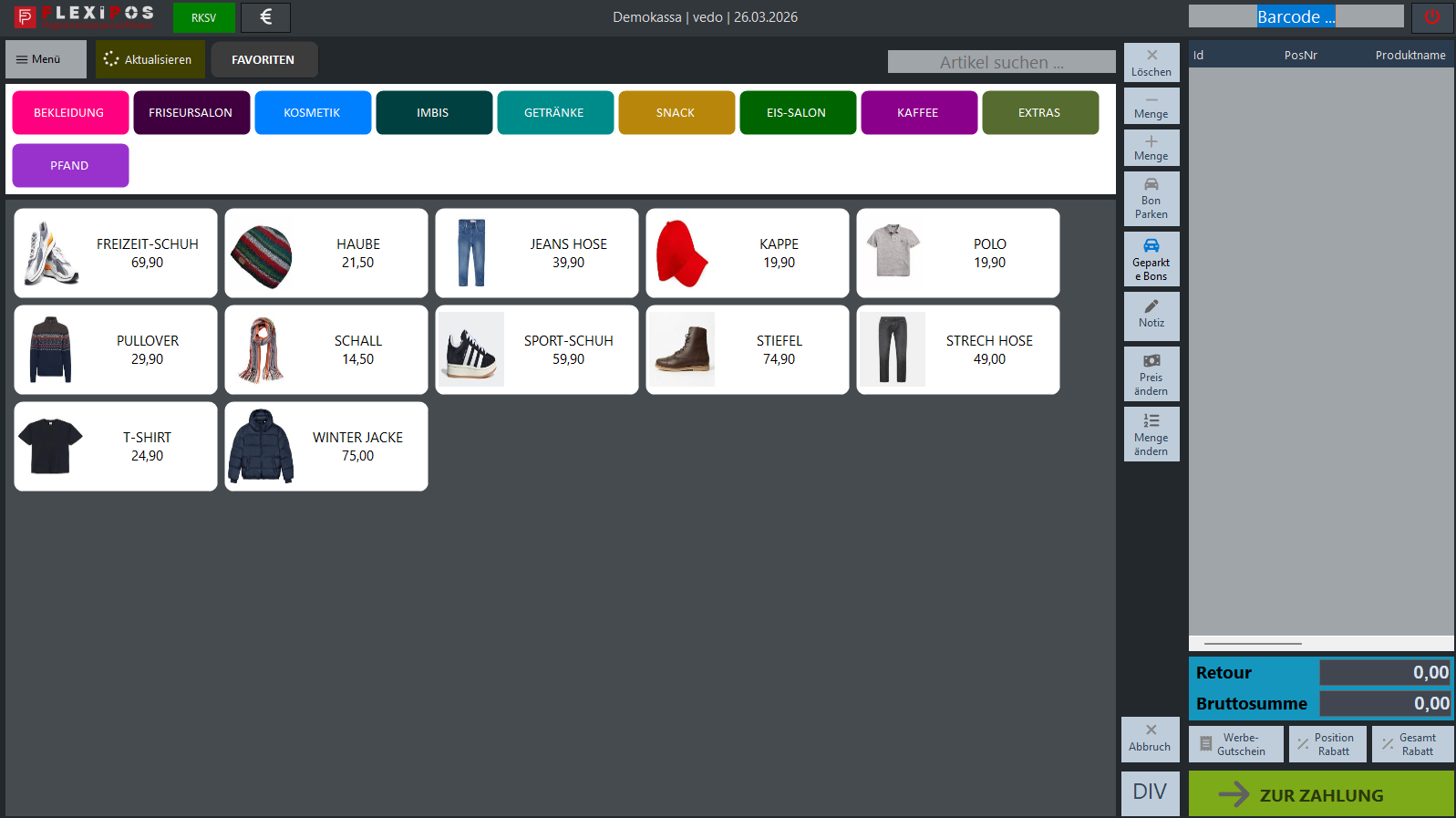Click the red power button icon

(1431, 17)
